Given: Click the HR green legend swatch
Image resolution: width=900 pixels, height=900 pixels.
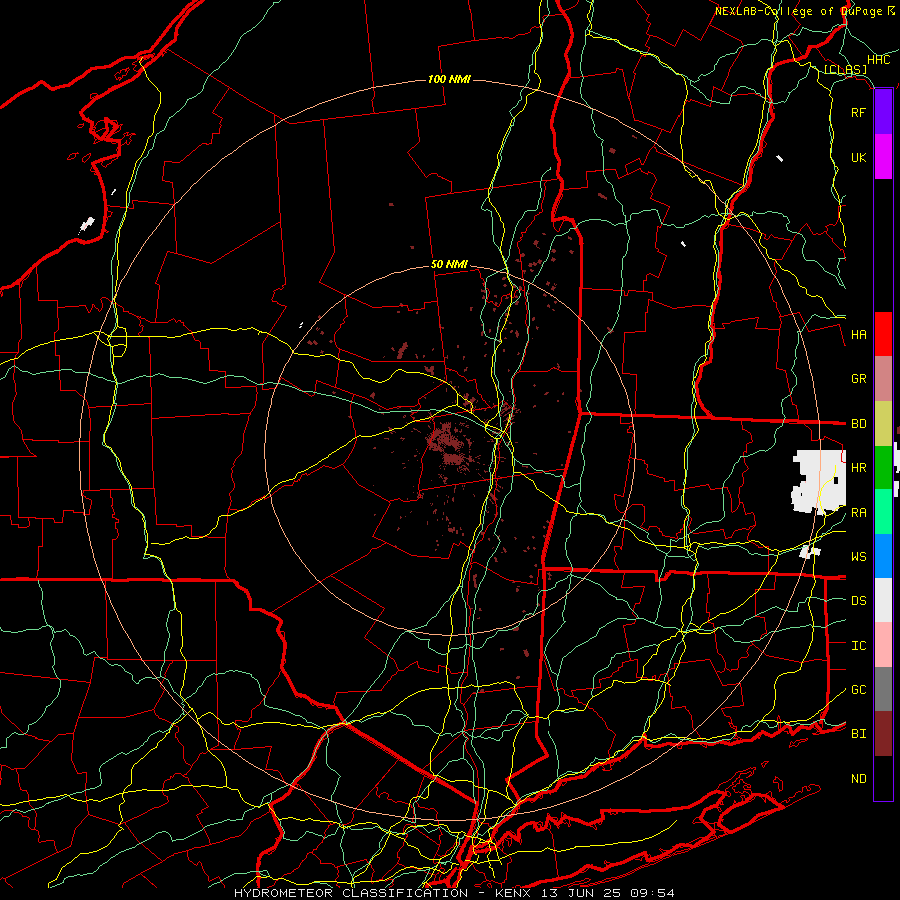Looking at the screenshot, I should point(883,468).
